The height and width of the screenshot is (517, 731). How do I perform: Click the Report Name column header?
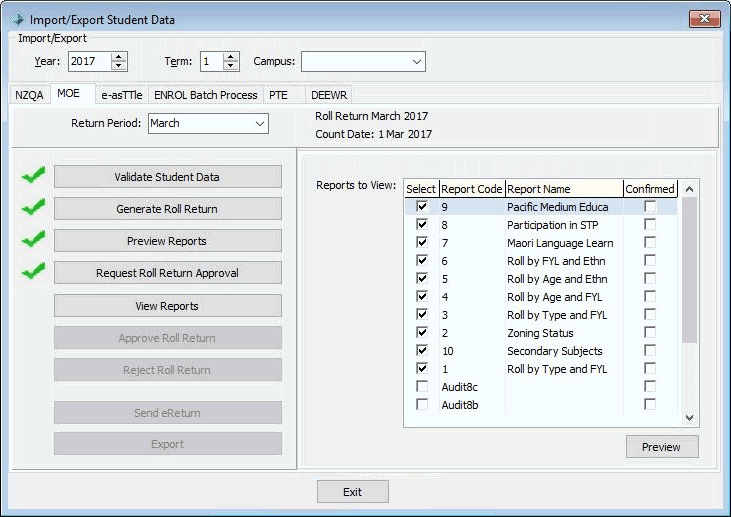pyautogui.click(x=565, y=189)
